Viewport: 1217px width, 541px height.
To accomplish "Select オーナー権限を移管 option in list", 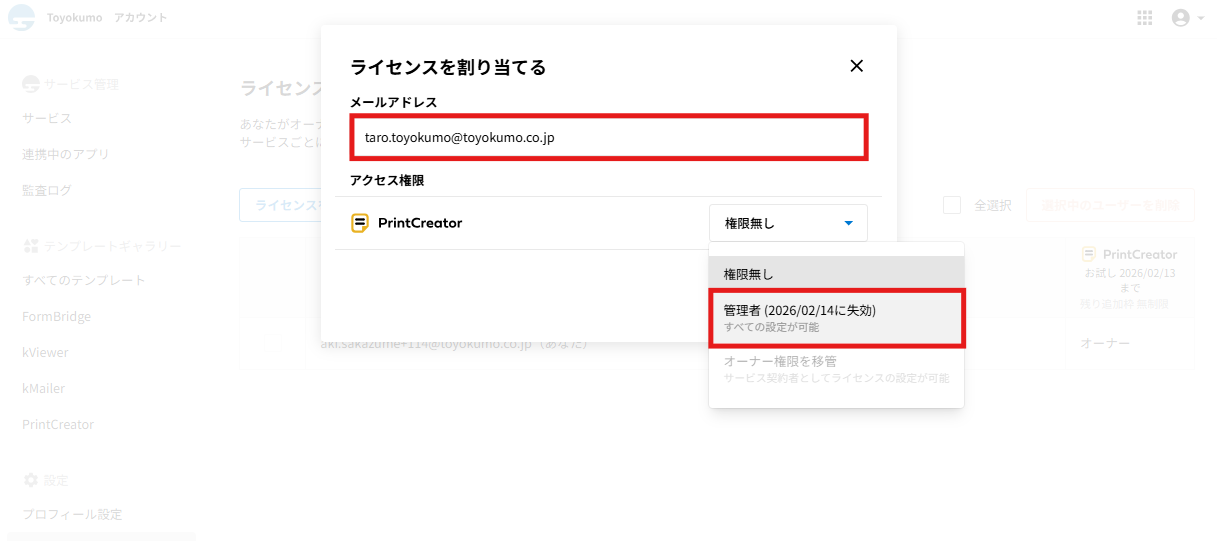I will pyautogui.click(x=836, y=369).
